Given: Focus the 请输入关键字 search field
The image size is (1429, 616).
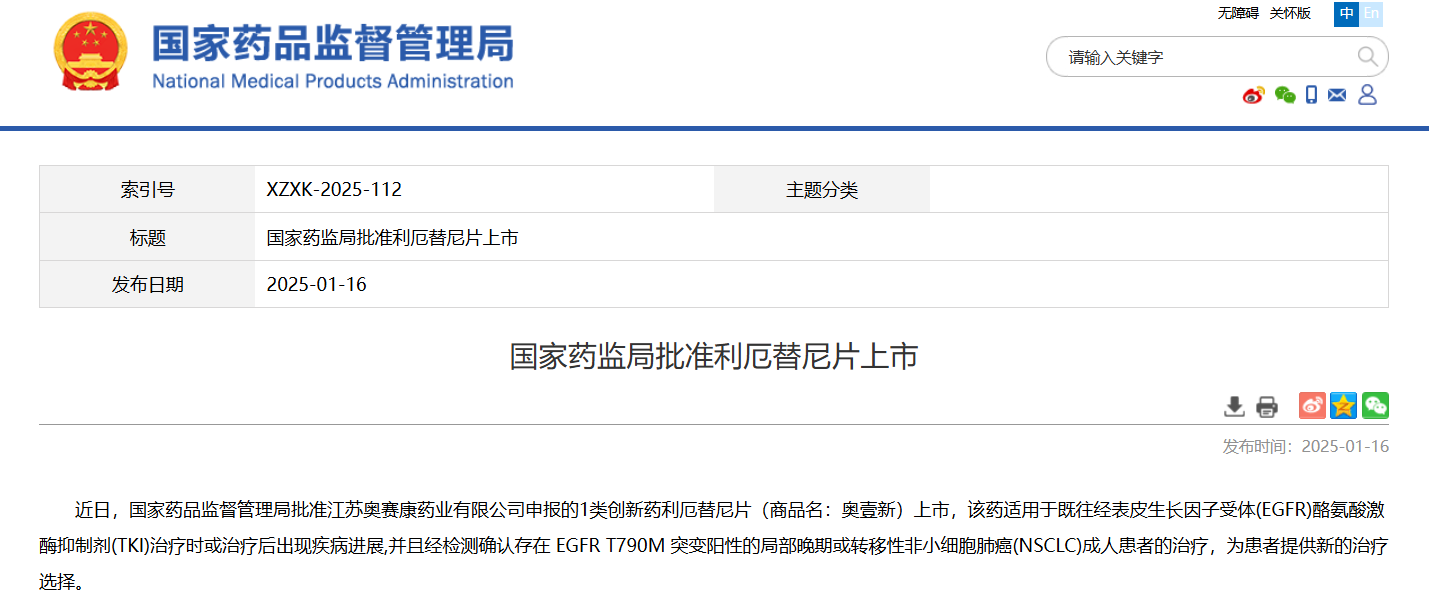Looking at the screenshot, I should 1200,57.
